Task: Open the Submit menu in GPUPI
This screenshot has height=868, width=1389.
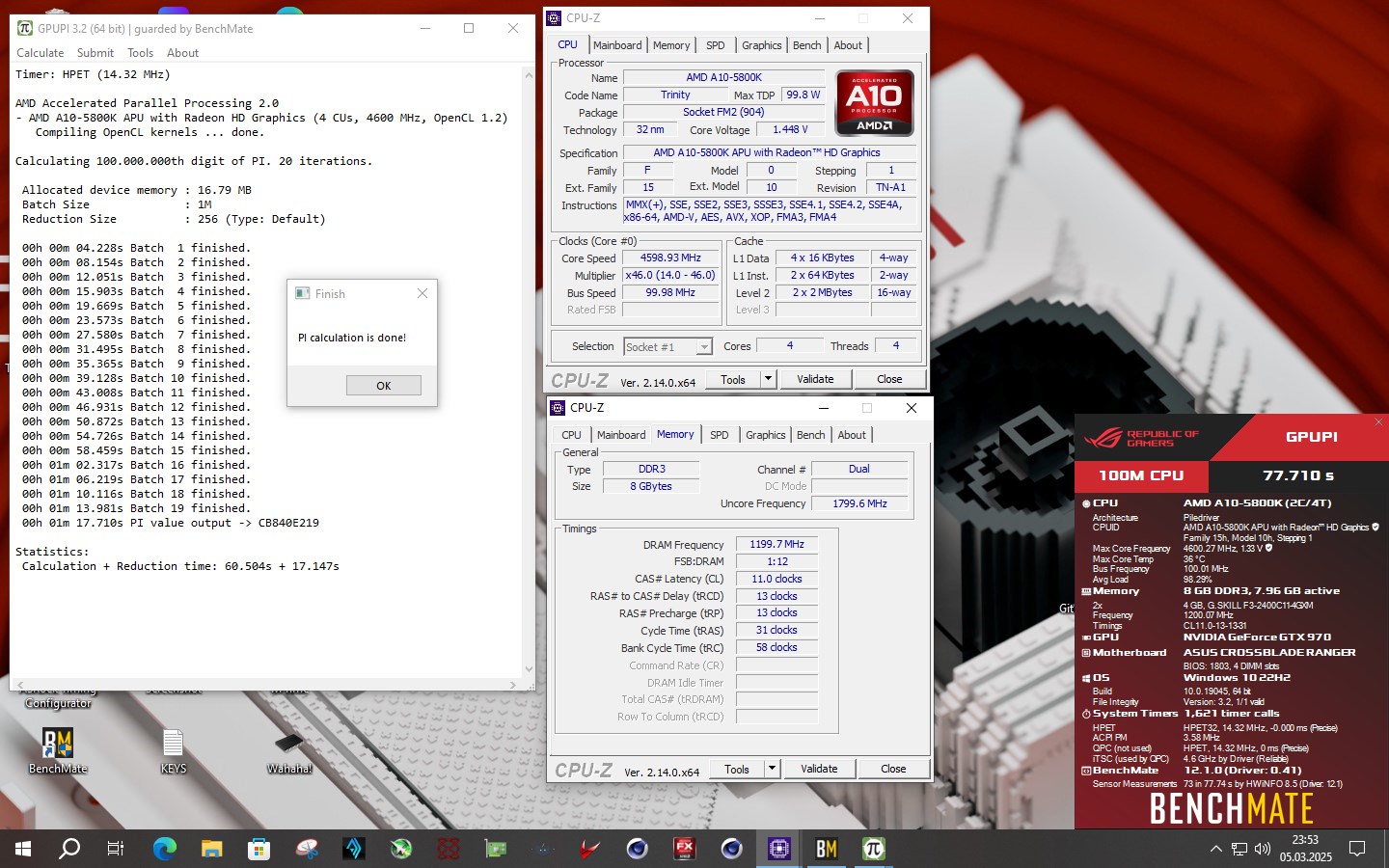Action: pos(95,53)
